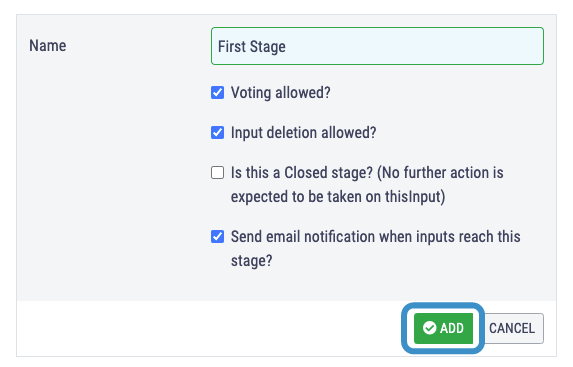Click 'expected to be taken on thisInput' text

[x=336, y=197]
